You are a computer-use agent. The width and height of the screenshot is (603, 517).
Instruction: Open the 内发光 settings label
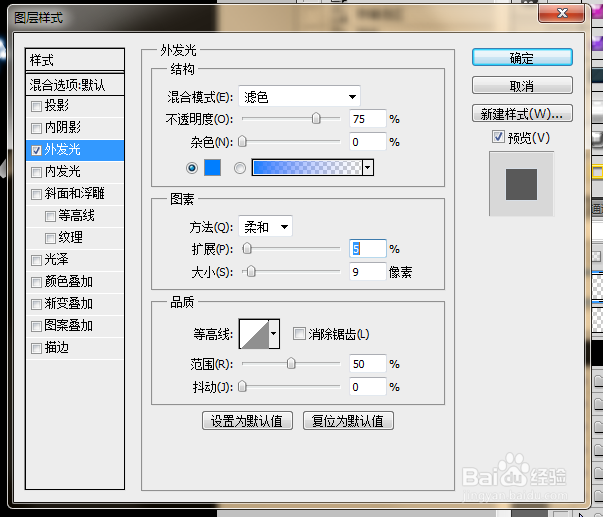coord(62,172)
